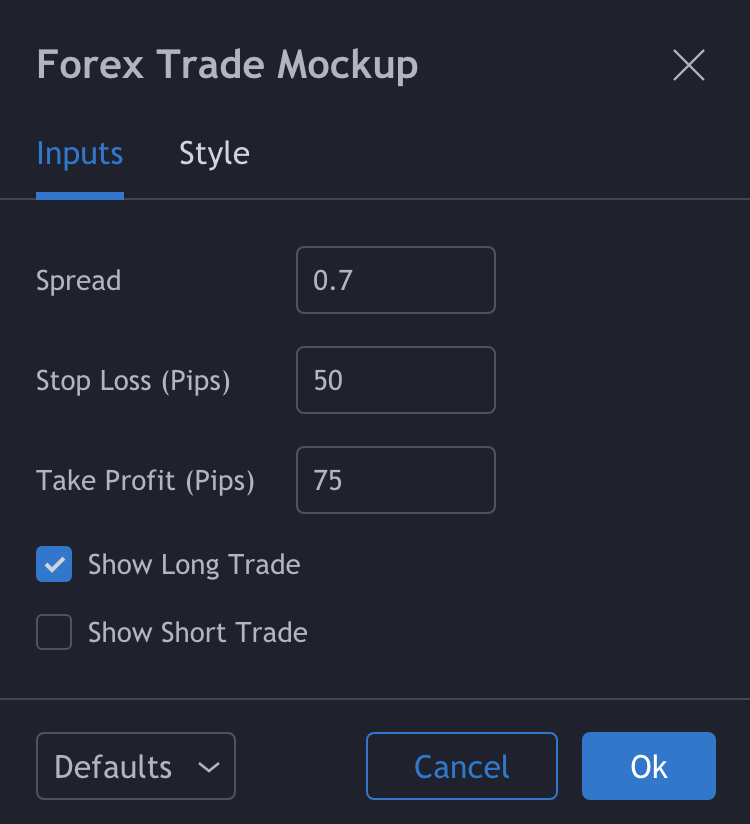
Task: Click the "Take Profit (Pips)" label
Action: click(145, 480)
